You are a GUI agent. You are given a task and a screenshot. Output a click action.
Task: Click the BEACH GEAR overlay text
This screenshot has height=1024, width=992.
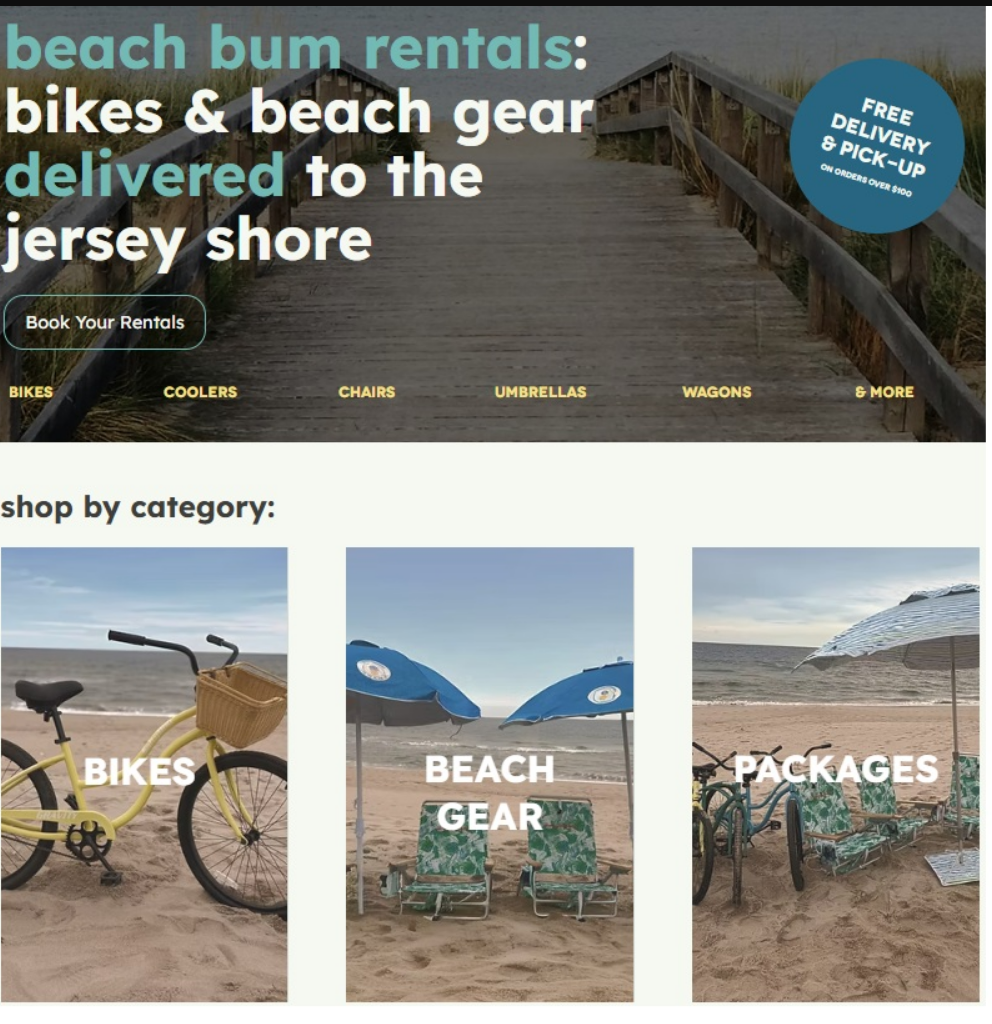point(490,793)
